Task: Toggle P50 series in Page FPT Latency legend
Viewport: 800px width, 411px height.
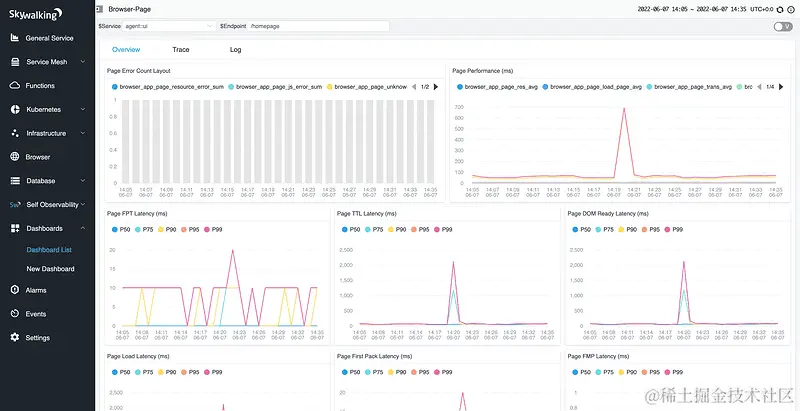Action: click(121, 229)
